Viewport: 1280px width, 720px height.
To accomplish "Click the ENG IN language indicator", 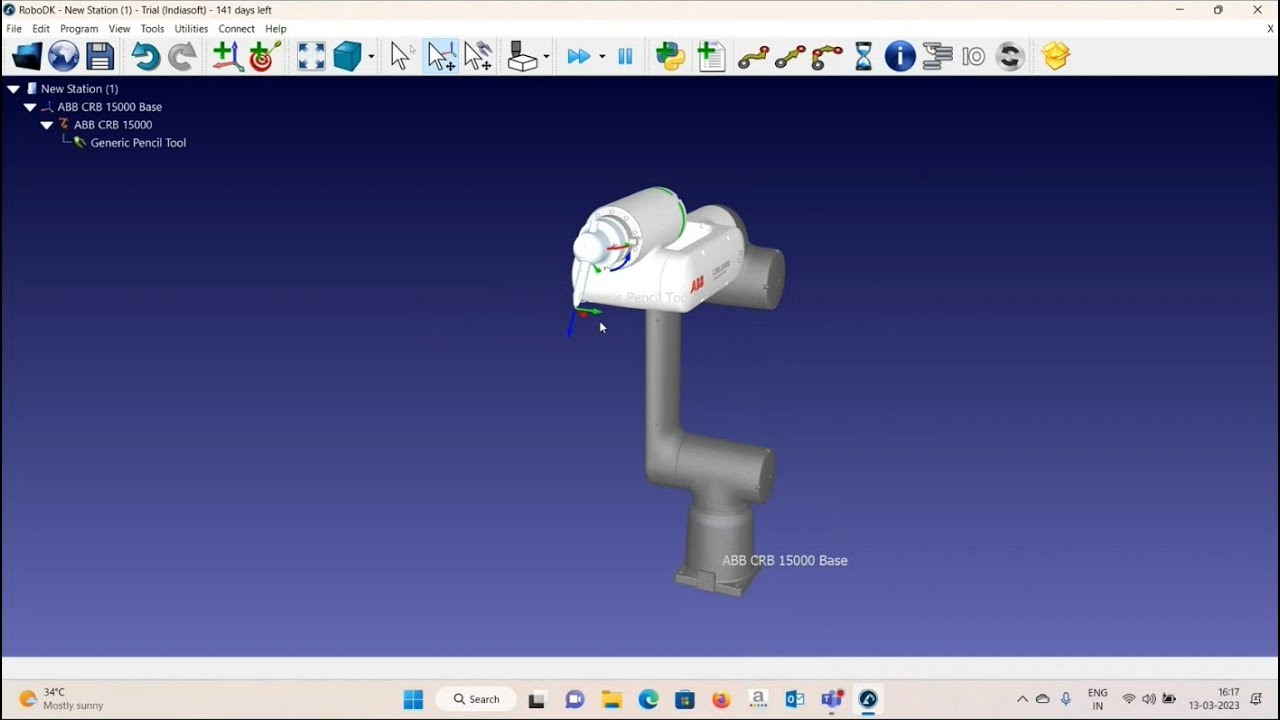I will click(x=1097, y=699).
